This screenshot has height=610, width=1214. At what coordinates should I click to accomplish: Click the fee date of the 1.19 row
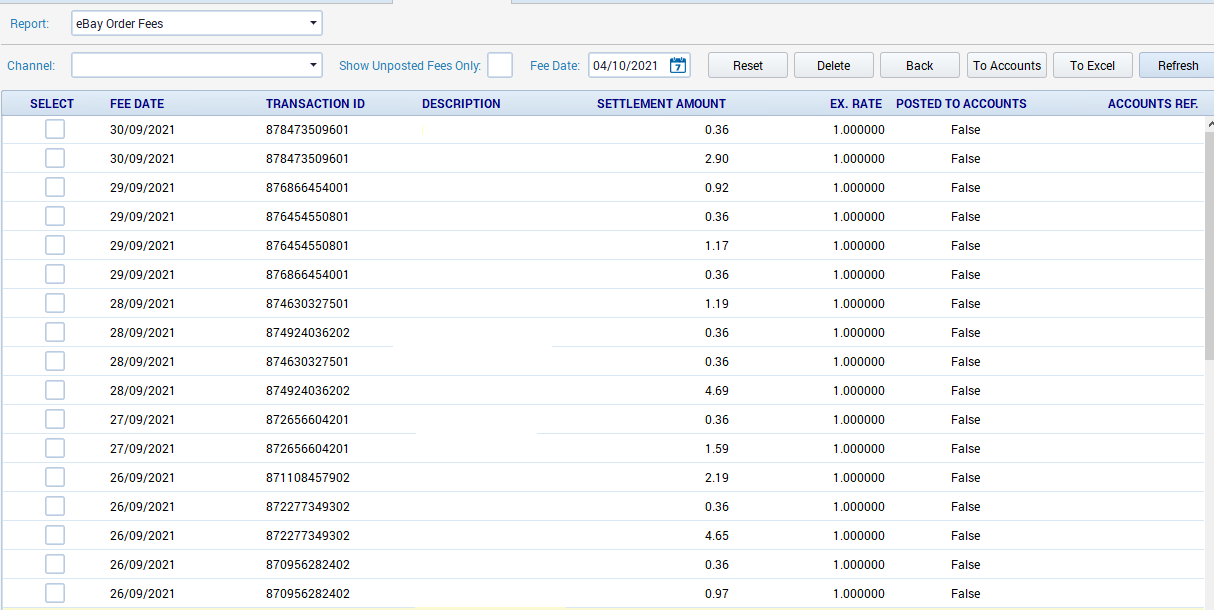click(x=142, y=304)
